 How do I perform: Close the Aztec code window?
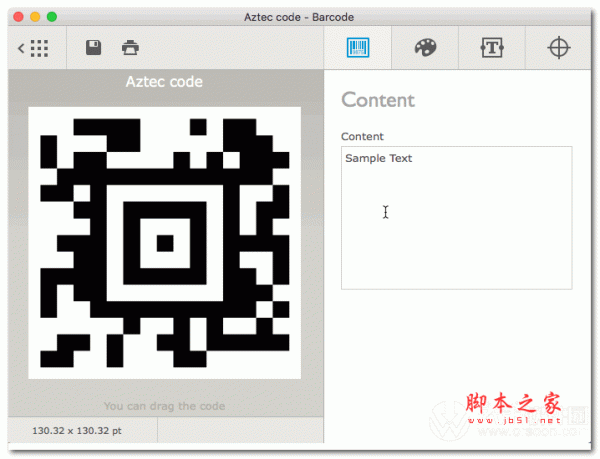[x=18, y=17]
